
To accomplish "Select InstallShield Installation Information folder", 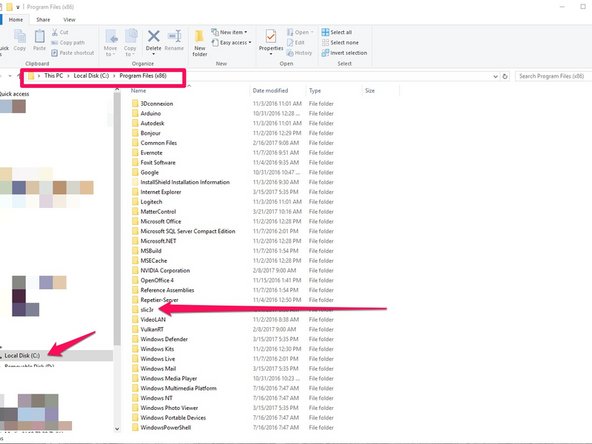I will (x=185, y=182).
